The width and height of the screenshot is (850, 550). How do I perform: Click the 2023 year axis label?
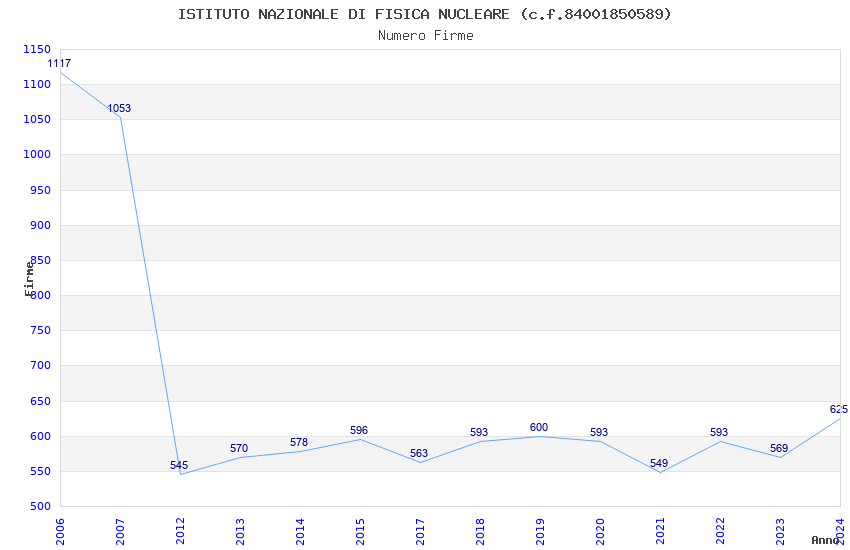pos(780,531)
